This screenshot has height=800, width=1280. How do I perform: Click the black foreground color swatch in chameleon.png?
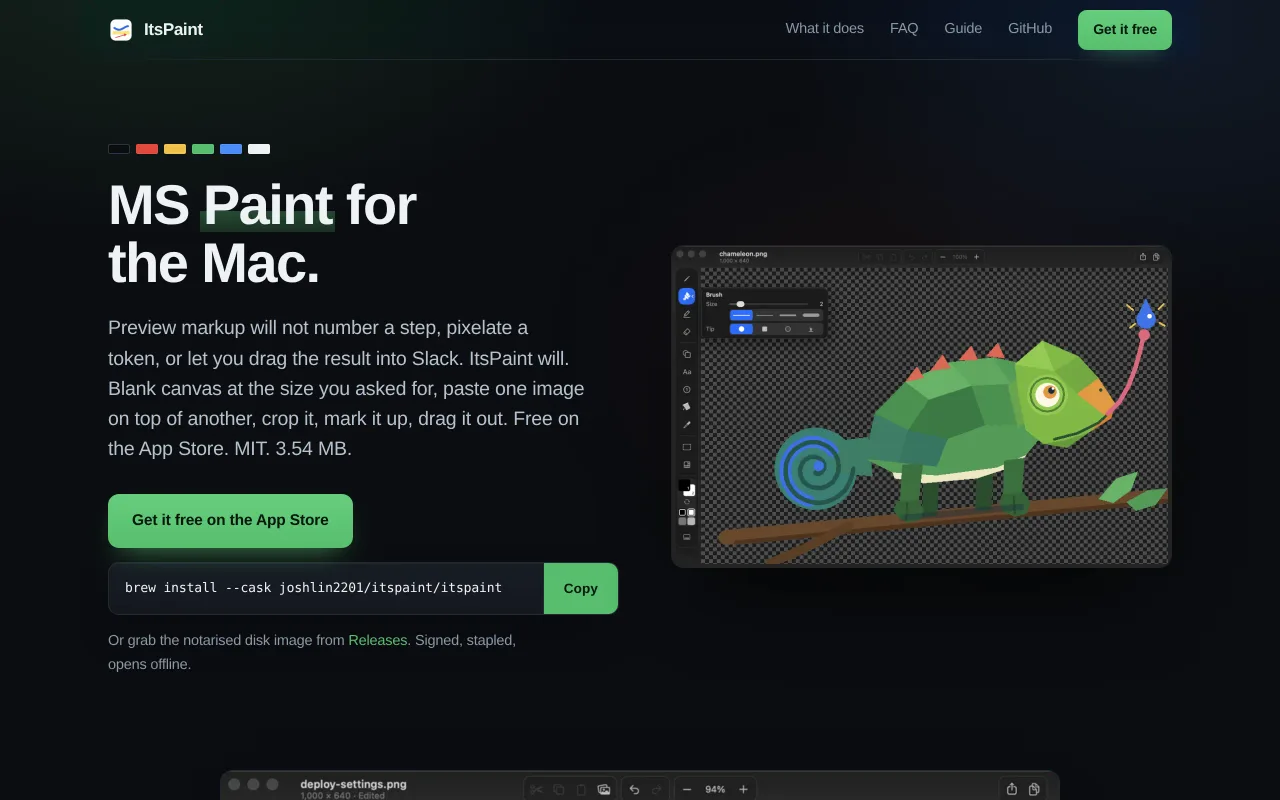[x=684, y=486]
